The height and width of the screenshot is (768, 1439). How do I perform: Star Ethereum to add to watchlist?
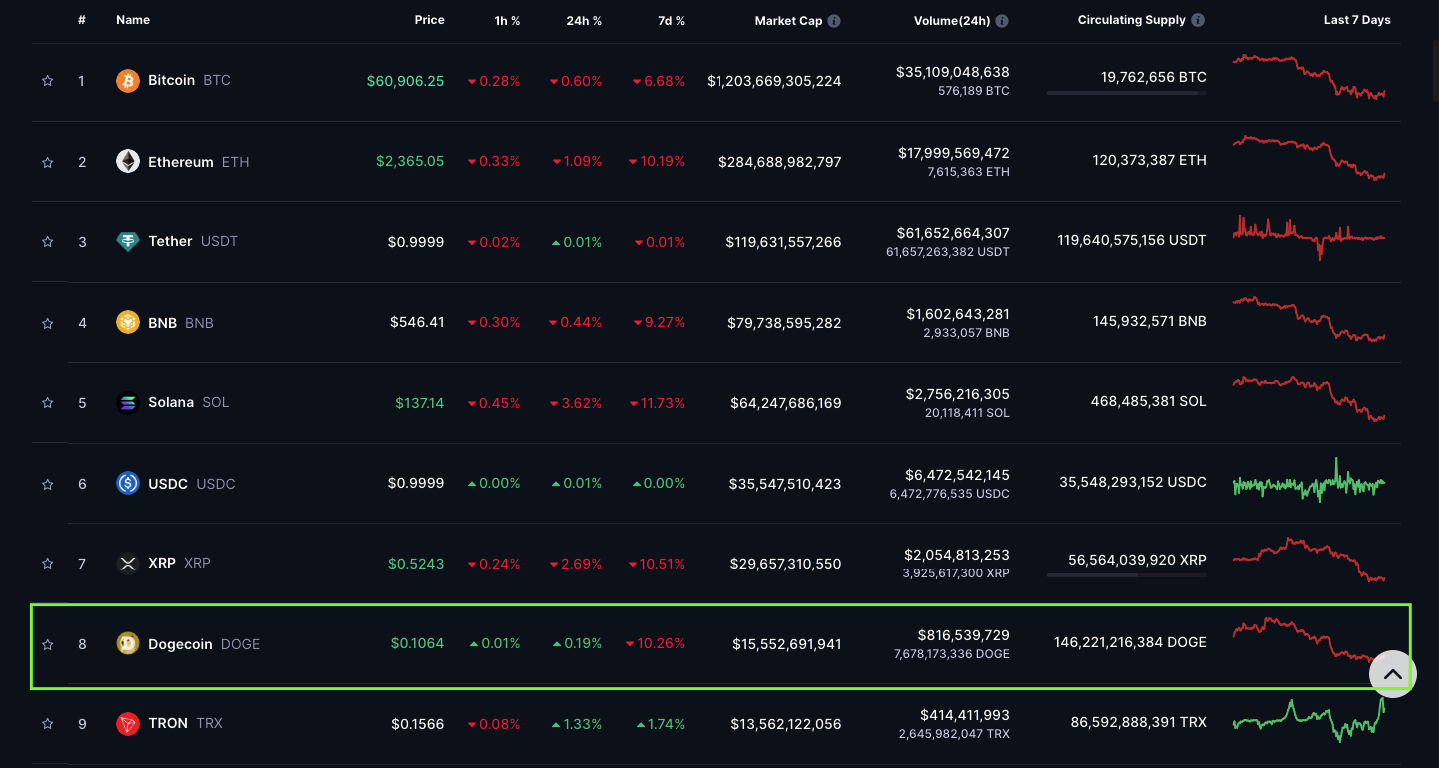[x=47, y=162]
